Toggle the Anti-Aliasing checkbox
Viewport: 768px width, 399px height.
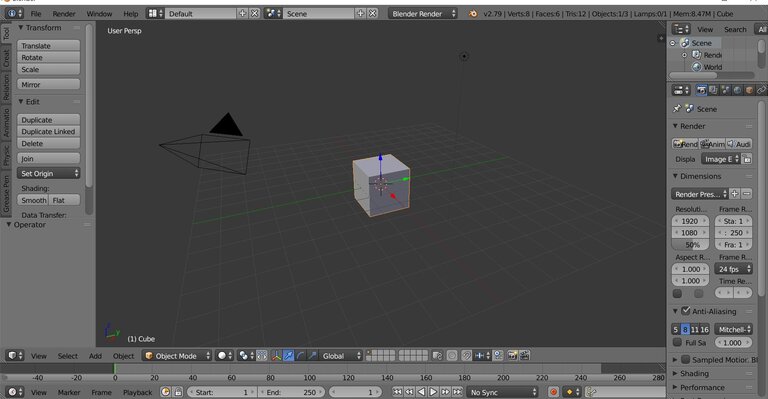click(686, 310)
